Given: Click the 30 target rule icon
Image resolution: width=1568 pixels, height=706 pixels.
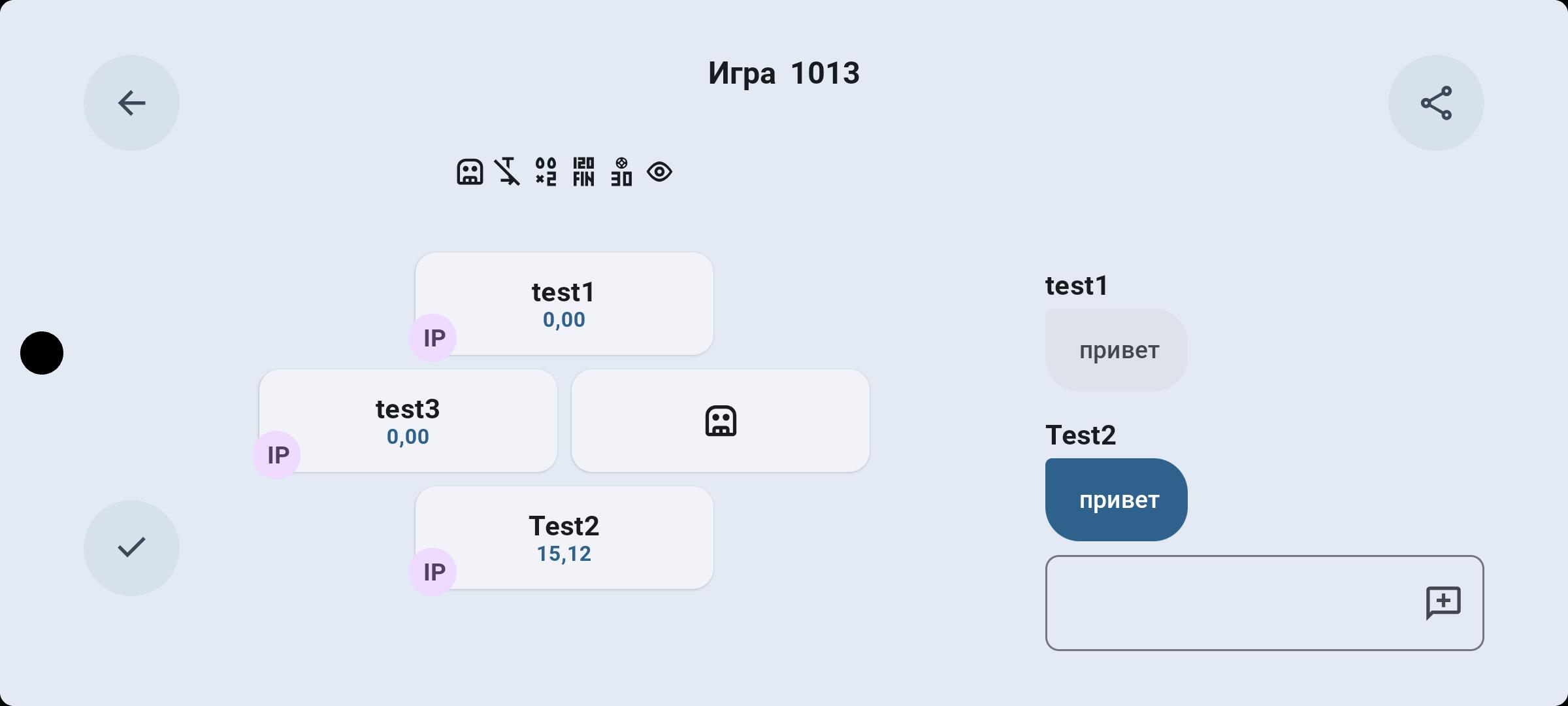Looking at the screenshot, I should [x=621, y=172].
